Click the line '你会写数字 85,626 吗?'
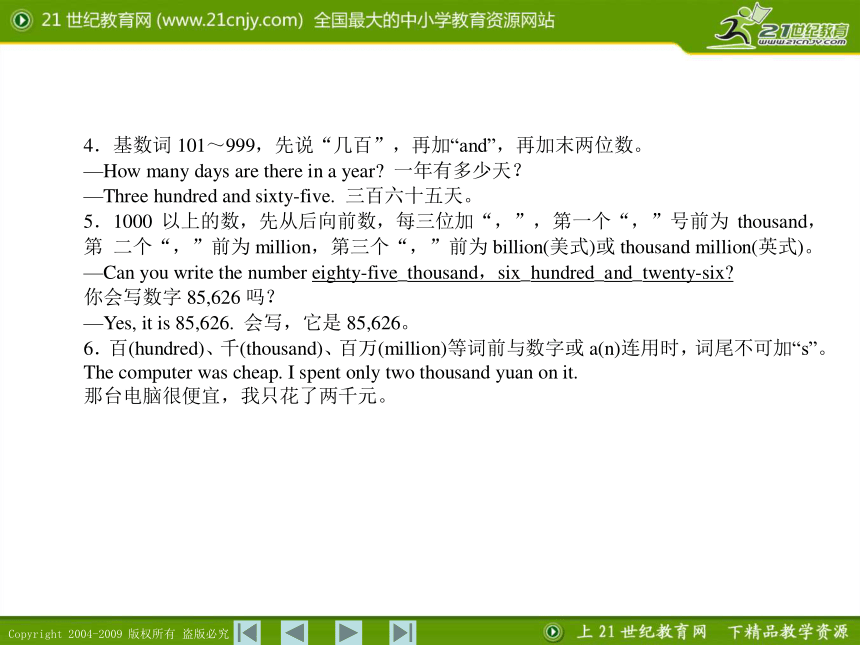The width and height of the screenshot is (860, 645). (179, 297)
